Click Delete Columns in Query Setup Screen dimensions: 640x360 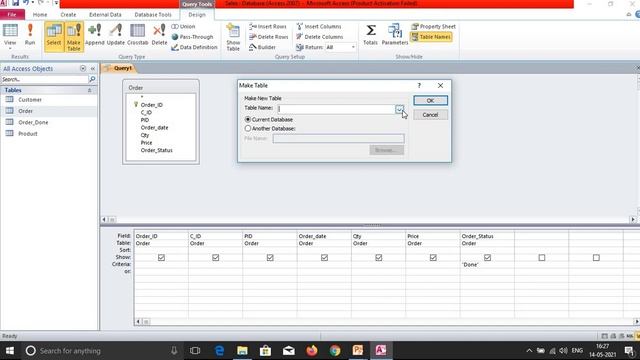(320, 37)
